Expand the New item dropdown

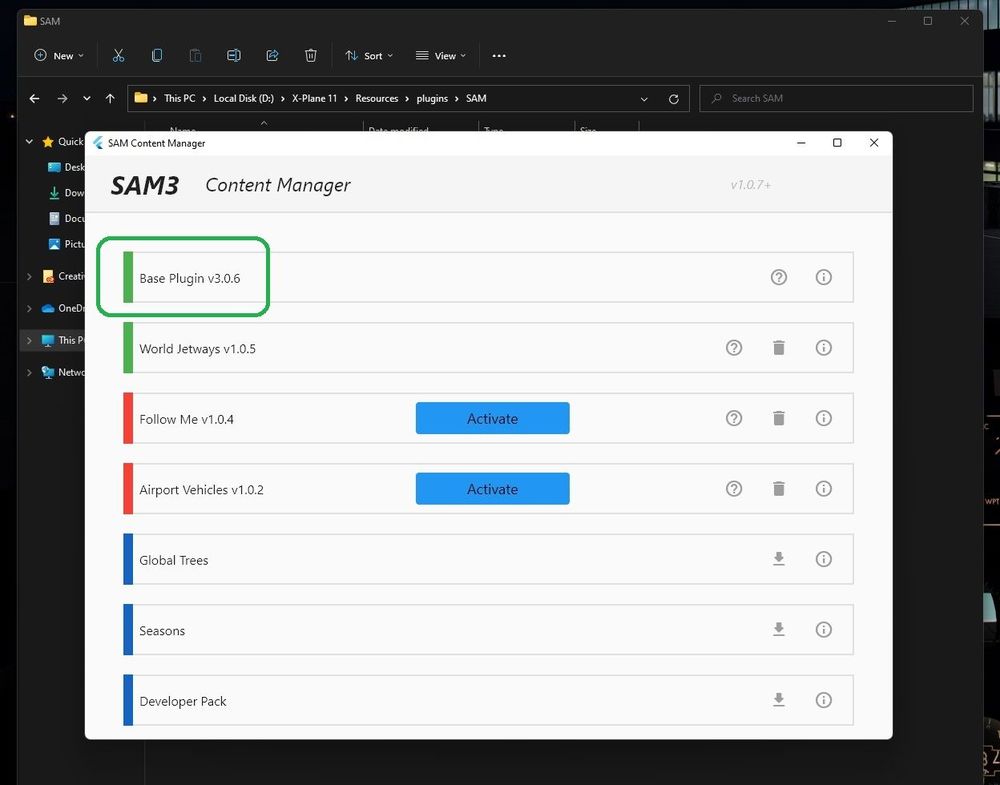click(59, 56)
